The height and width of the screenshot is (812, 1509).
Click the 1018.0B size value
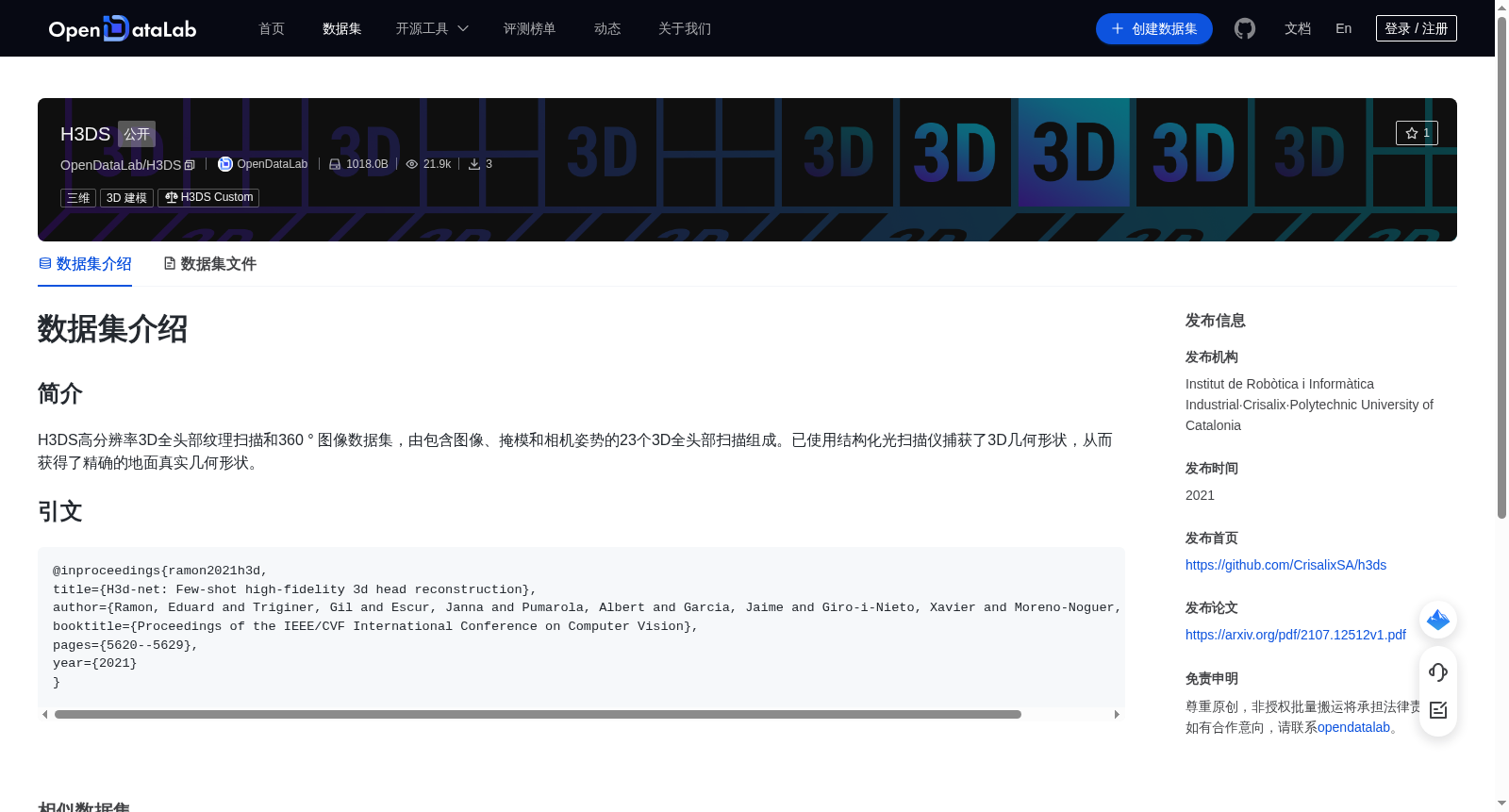click(x=367, y=164)
